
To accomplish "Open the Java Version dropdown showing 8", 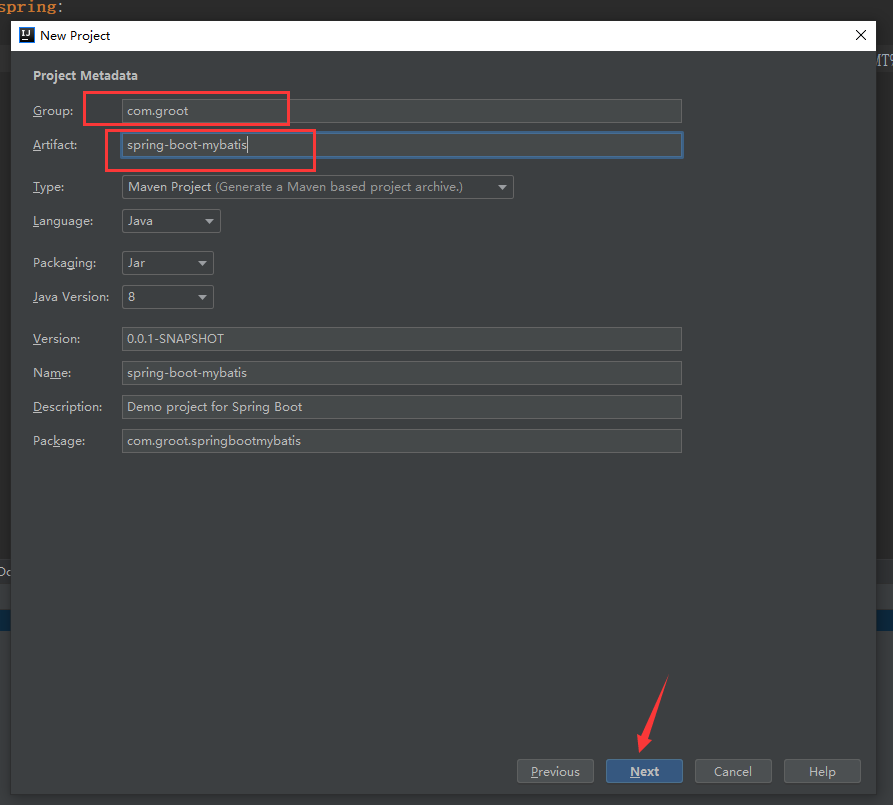I will point(167,297).
